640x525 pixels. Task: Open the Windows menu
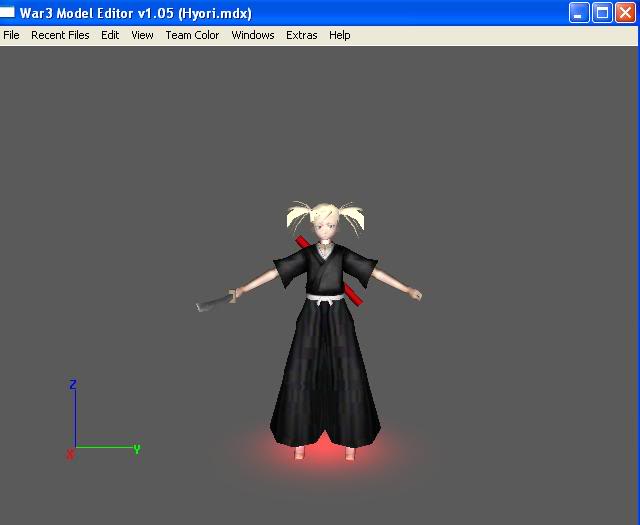pos(253,36)
